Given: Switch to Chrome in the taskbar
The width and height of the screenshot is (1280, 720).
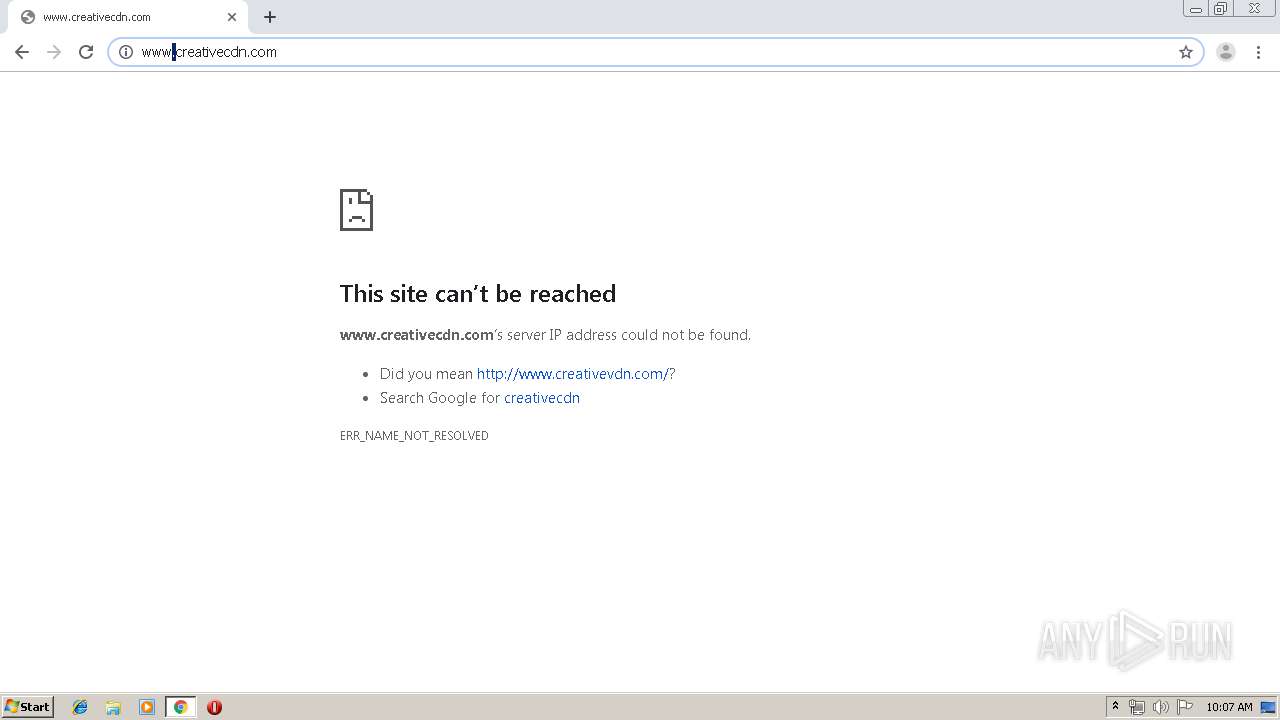Looking at the screenshot, I should (x=180, y=707).
